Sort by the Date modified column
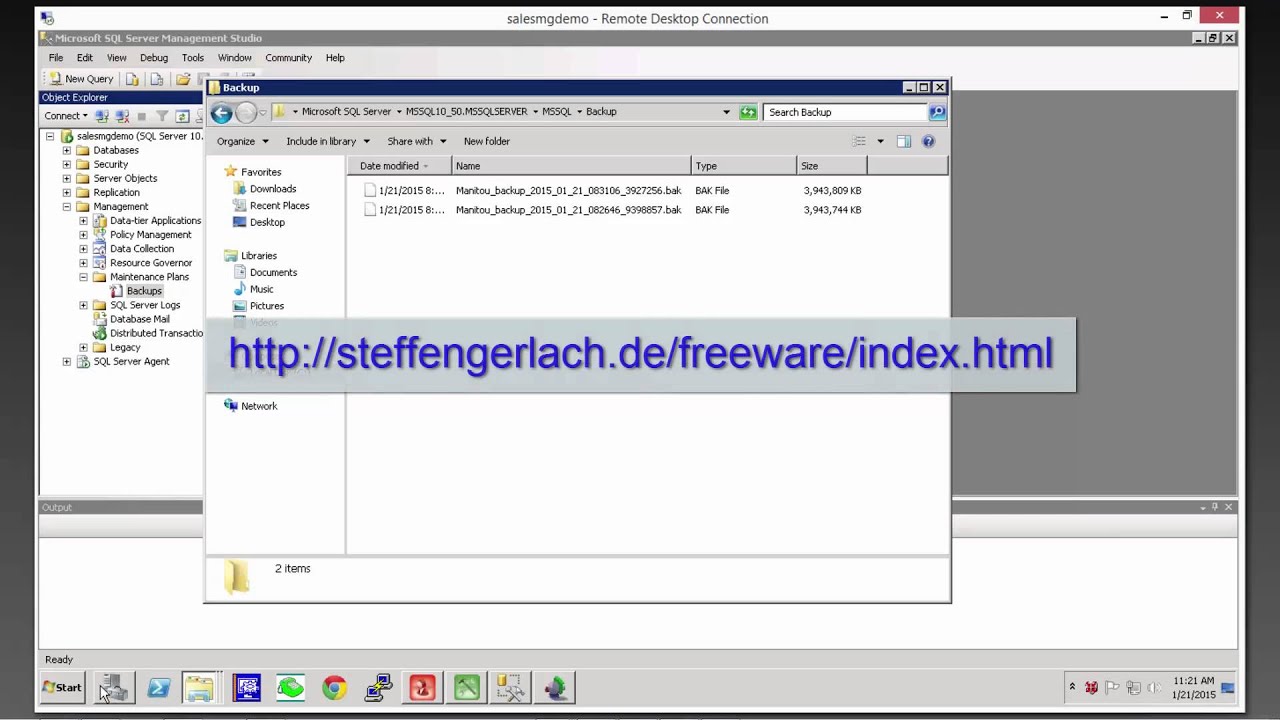Viewport: 1280px width, 720px height. [x=400, y=166]
